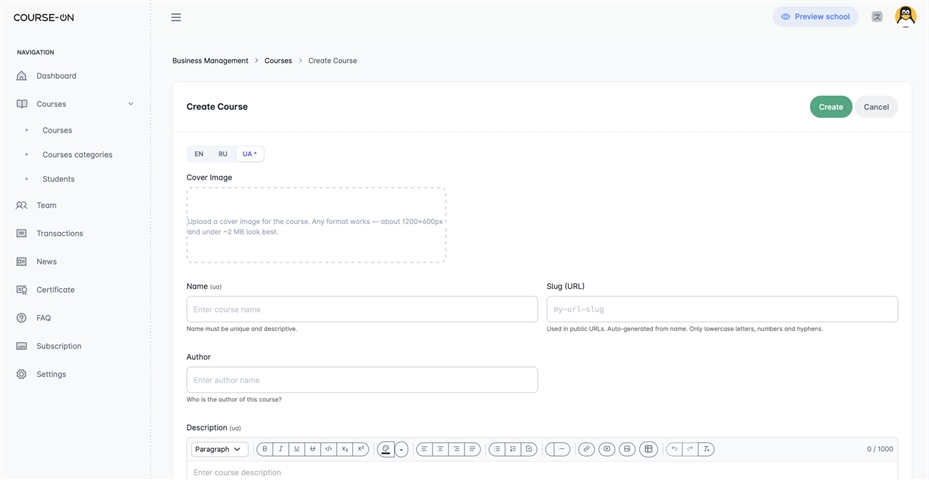
Task: Undo the last edit in the description
Action: pos(674,449)
